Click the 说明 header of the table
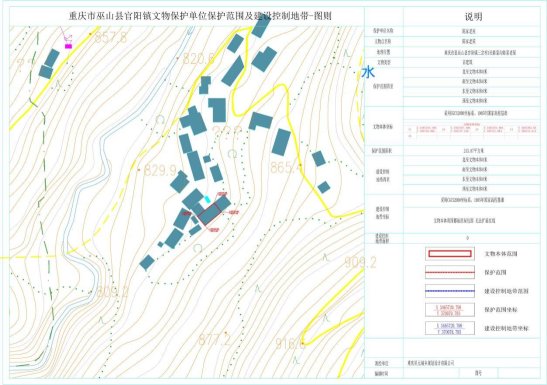The width and height of the screenshot is (547, 385). [473, 16]
